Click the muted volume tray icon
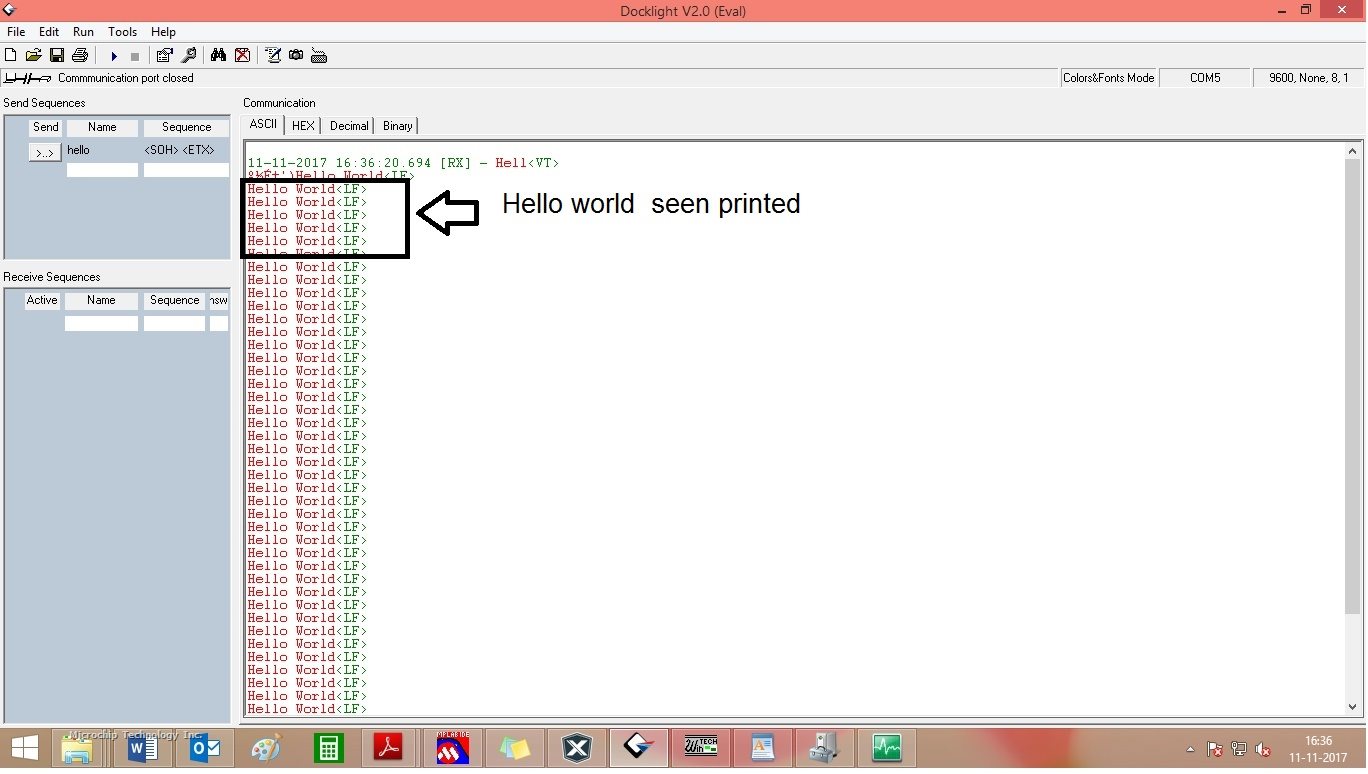Screen dimensions: 1368x774 (x=1263, y=749)
